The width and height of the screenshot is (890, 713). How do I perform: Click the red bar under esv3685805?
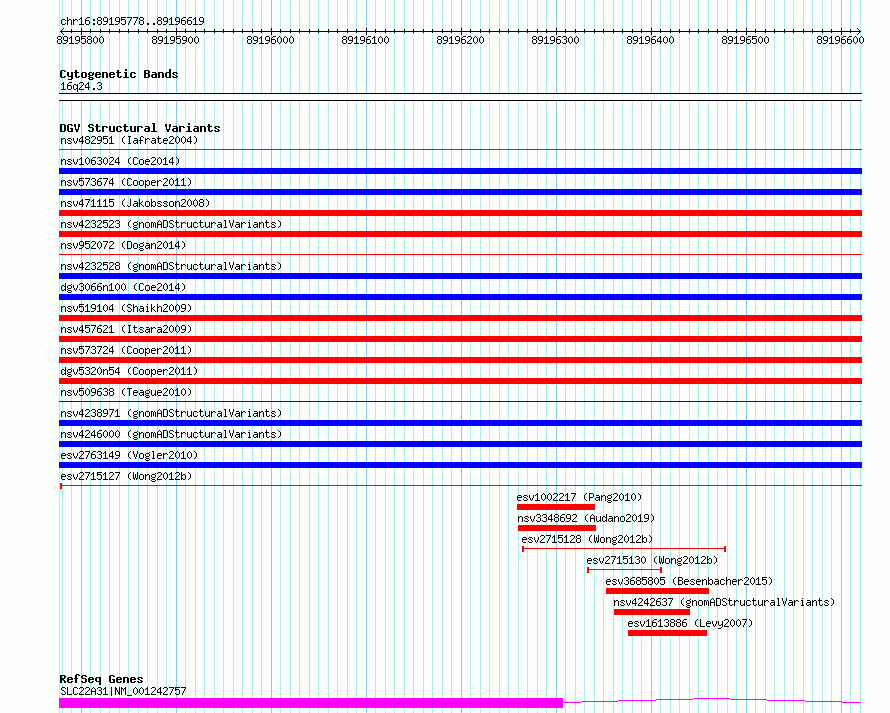coord(657,591)
